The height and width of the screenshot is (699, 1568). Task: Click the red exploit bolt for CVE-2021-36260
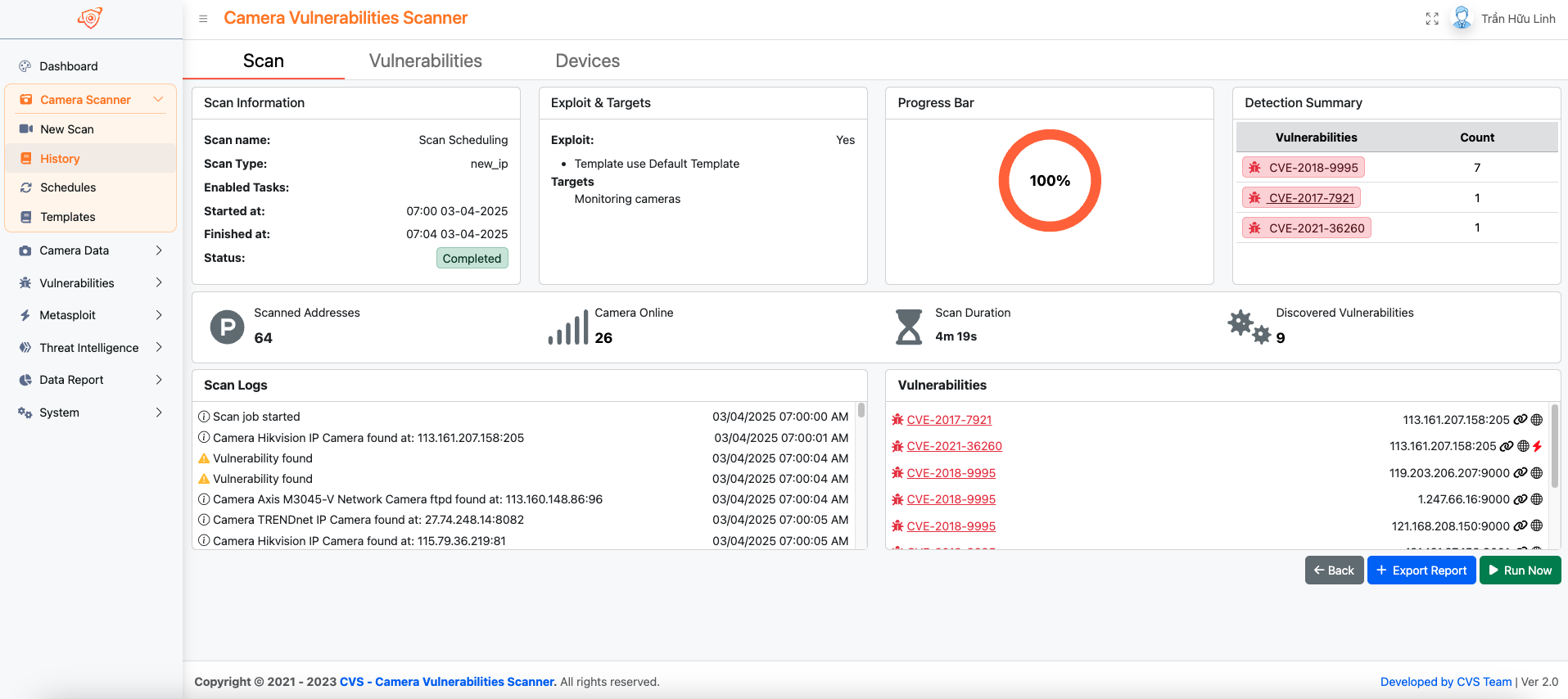point(1538,446)
